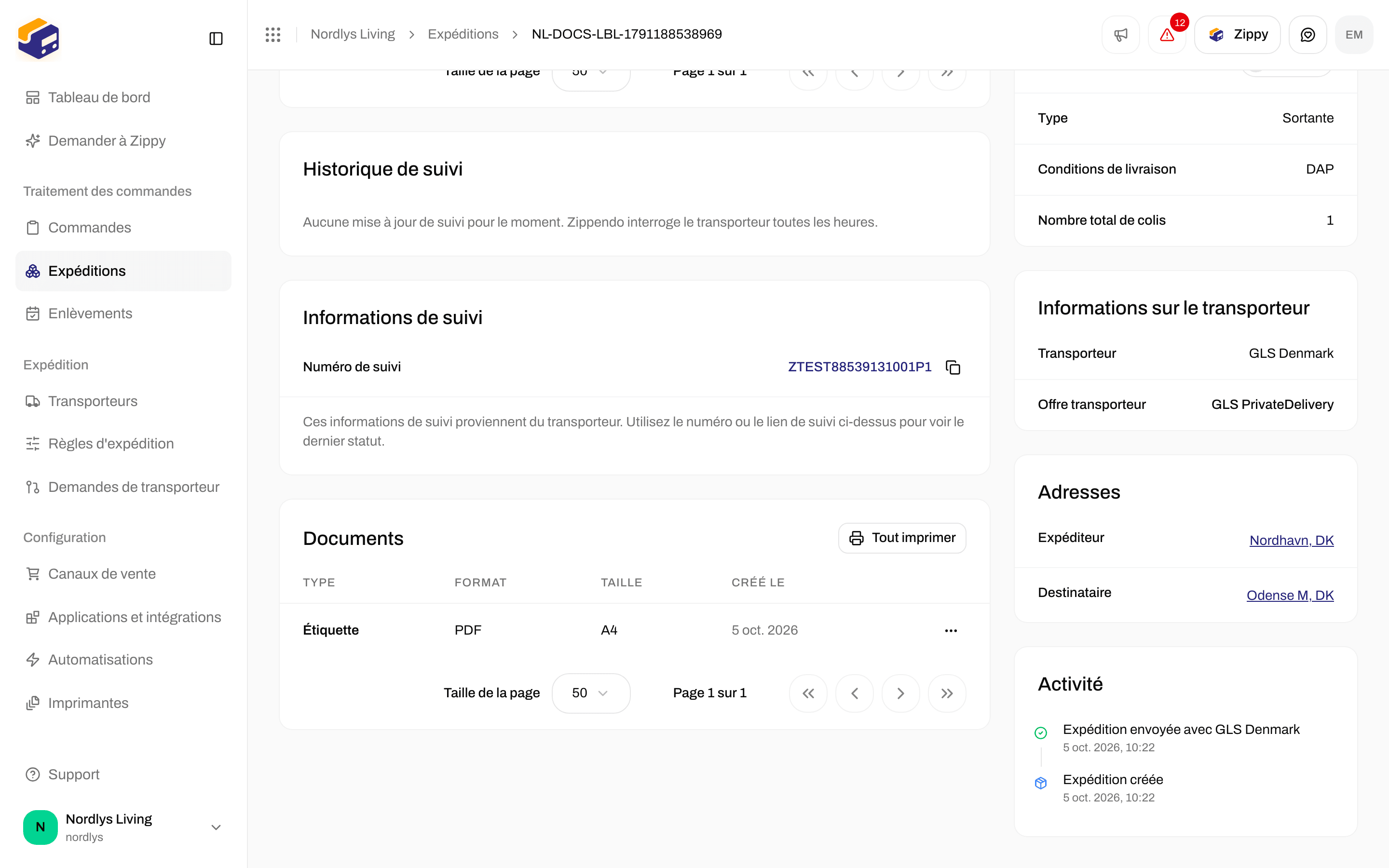Go to first page in Documents pagination
1389x868 pixels.
point(808,693)
